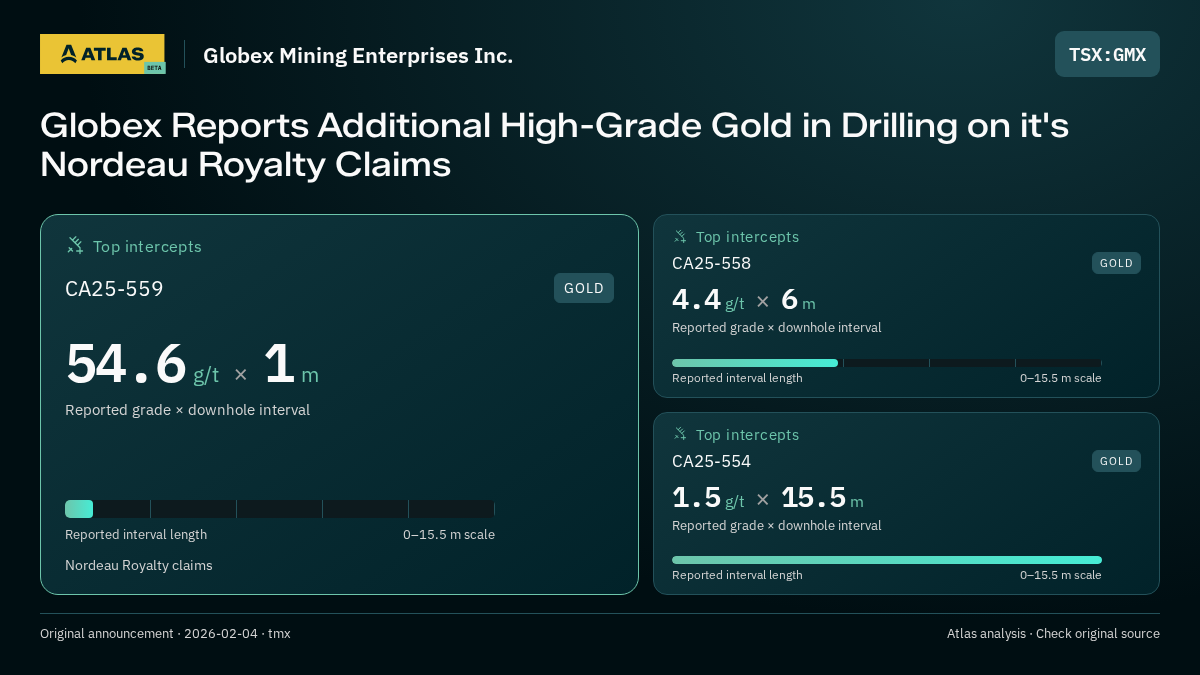This screenshot has width=1200, height=675.
Task: Click the Nordeau Royalty claims label
Action: tap(139, 565)
